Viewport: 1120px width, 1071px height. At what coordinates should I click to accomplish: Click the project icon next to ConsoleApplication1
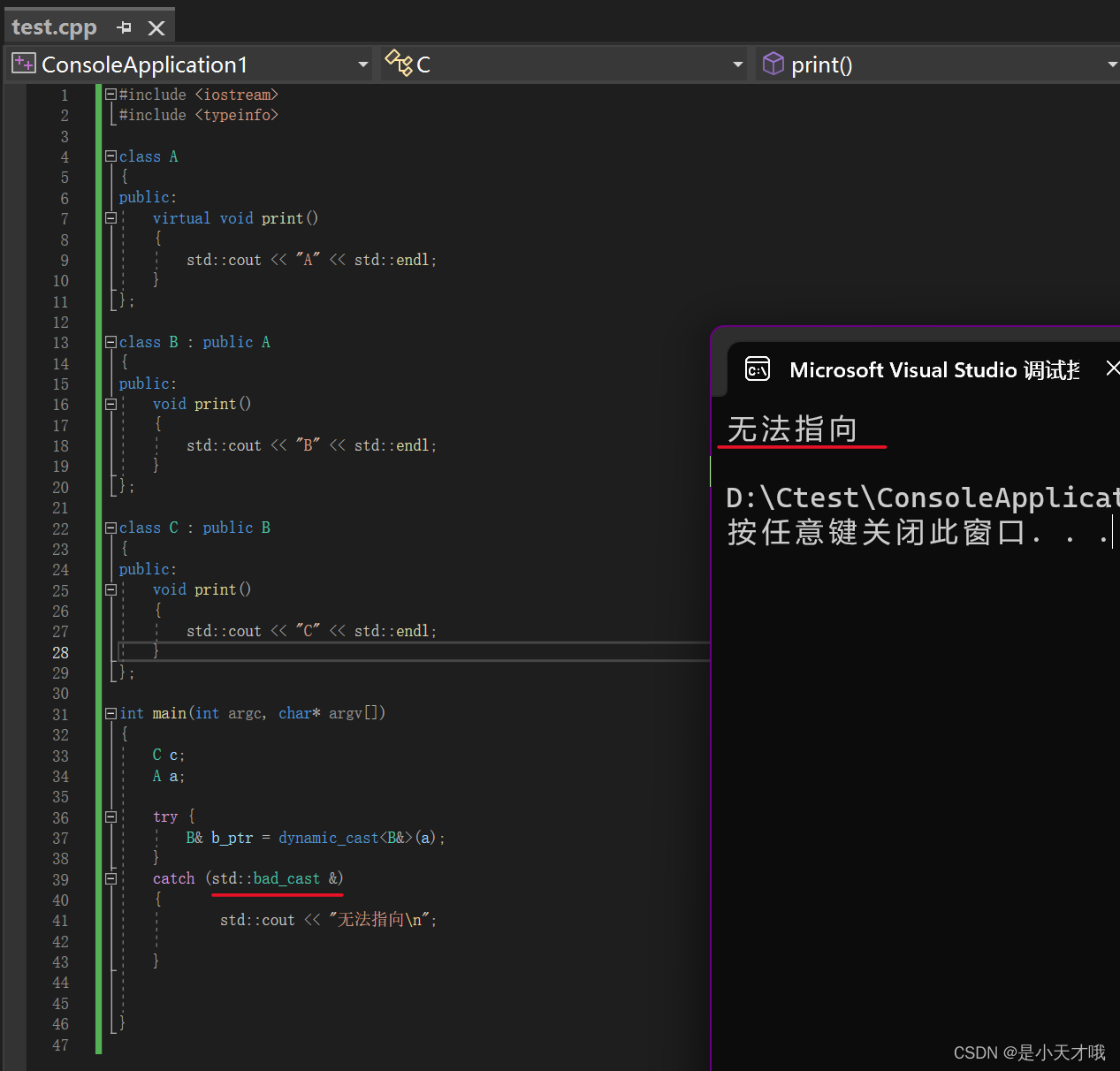tap(23, 63)
